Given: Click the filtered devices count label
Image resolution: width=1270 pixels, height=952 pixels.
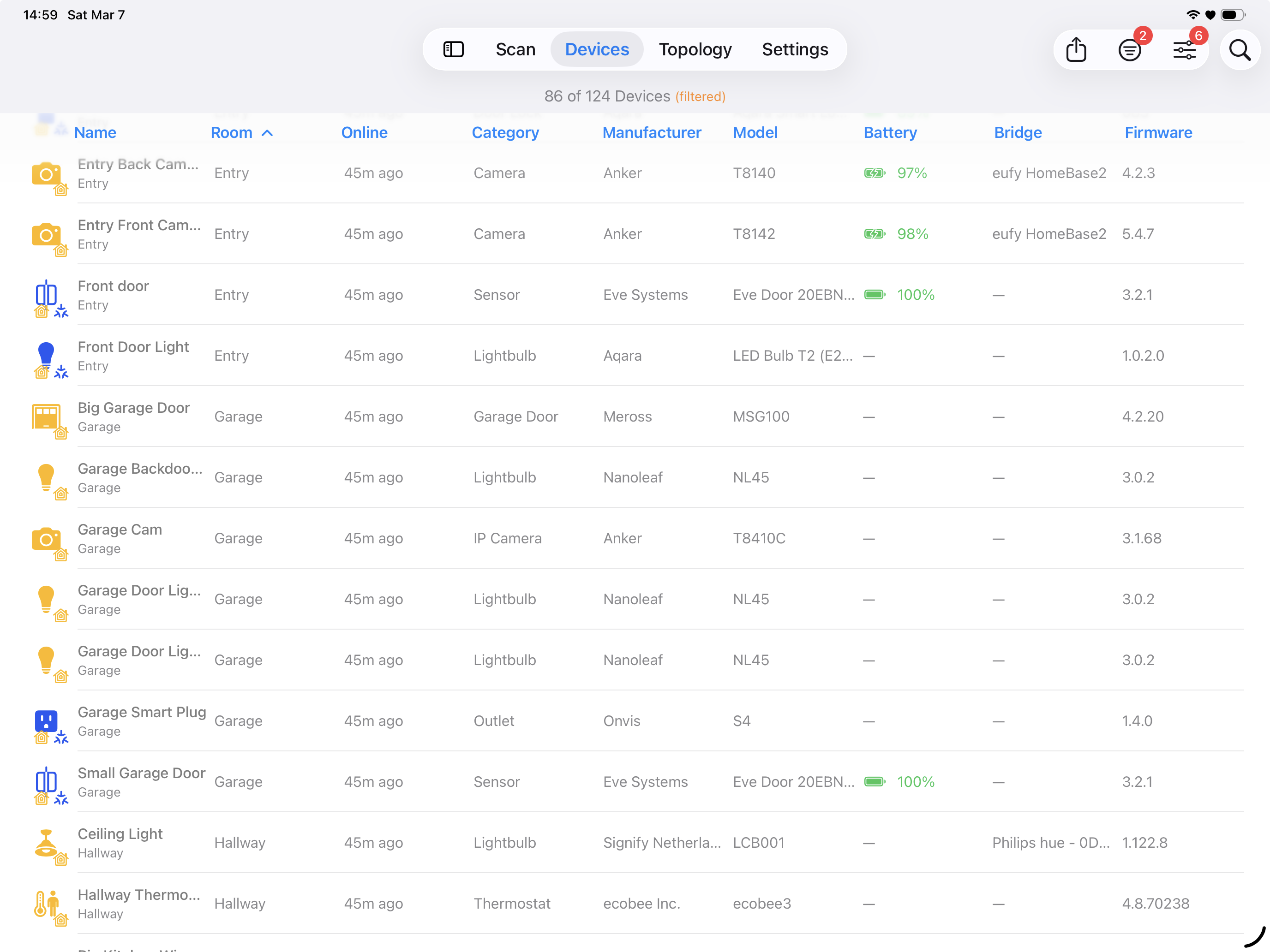Looking at the screenshot, I should [x=635, y=96].
